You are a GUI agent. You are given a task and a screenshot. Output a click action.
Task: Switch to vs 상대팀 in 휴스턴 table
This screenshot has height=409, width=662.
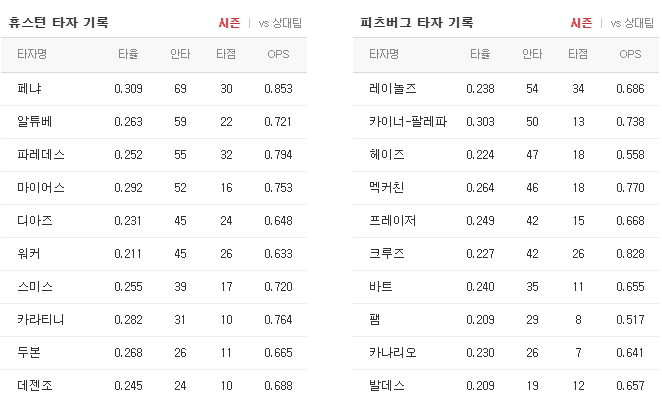pyautogui.click(x=280, y=23)
